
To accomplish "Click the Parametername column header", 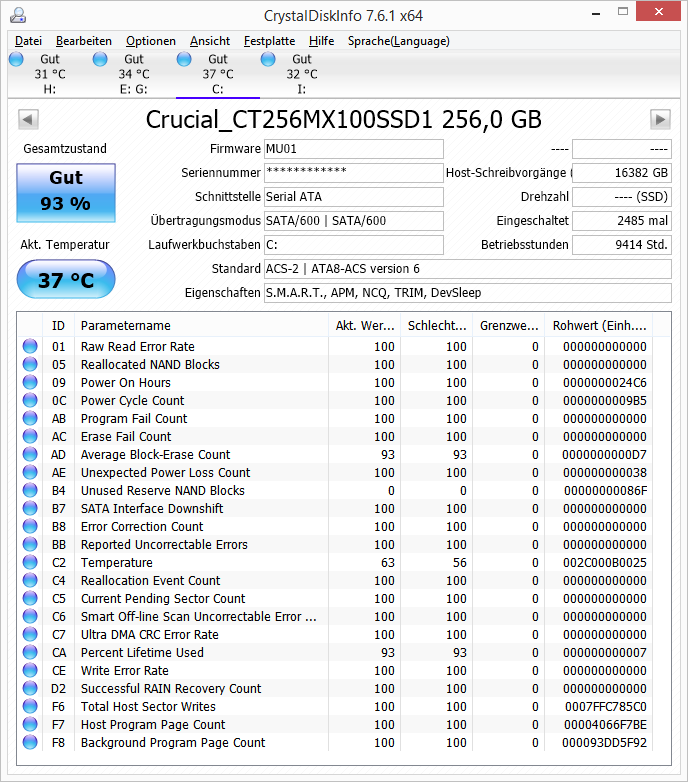I will tap(201, 326).
